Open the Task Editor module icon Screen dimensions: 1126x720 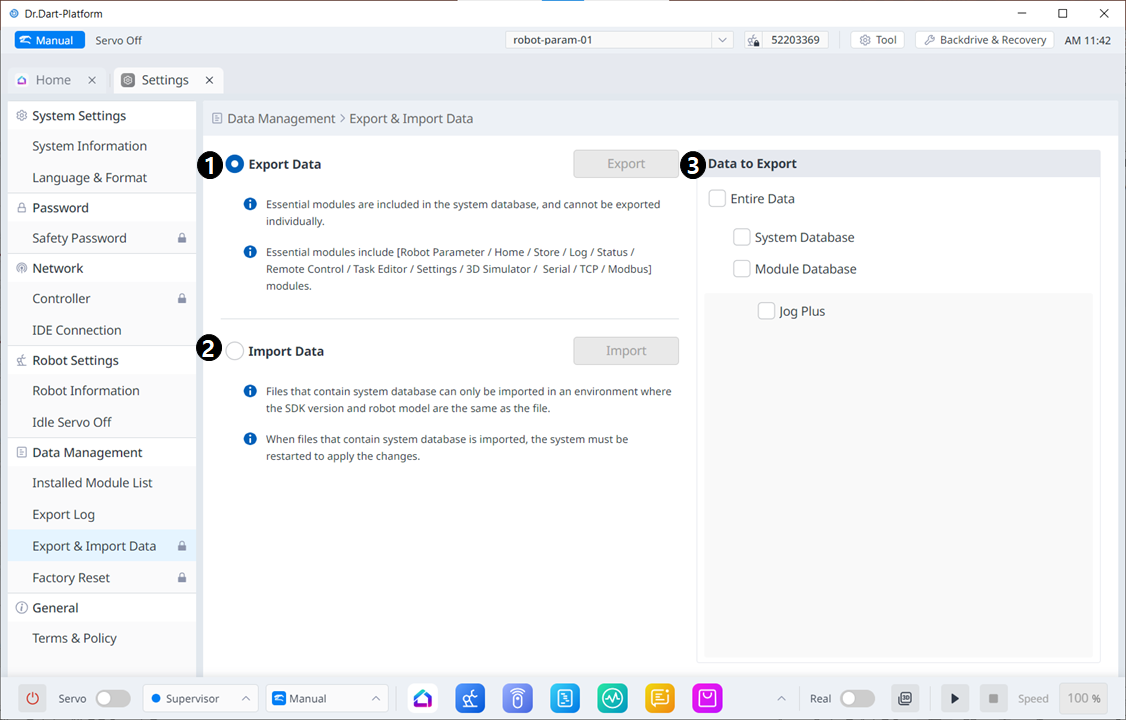click(x=565, y=698)
